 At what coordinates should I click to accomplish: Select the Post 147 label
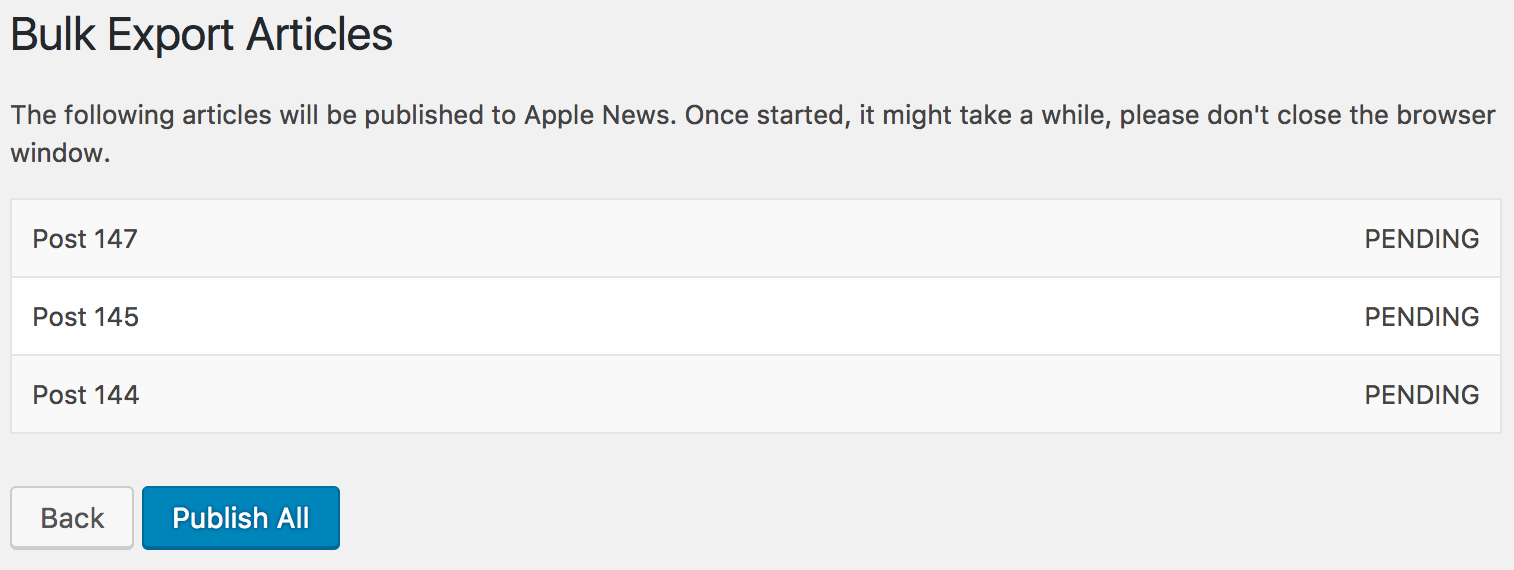[85, 239]
